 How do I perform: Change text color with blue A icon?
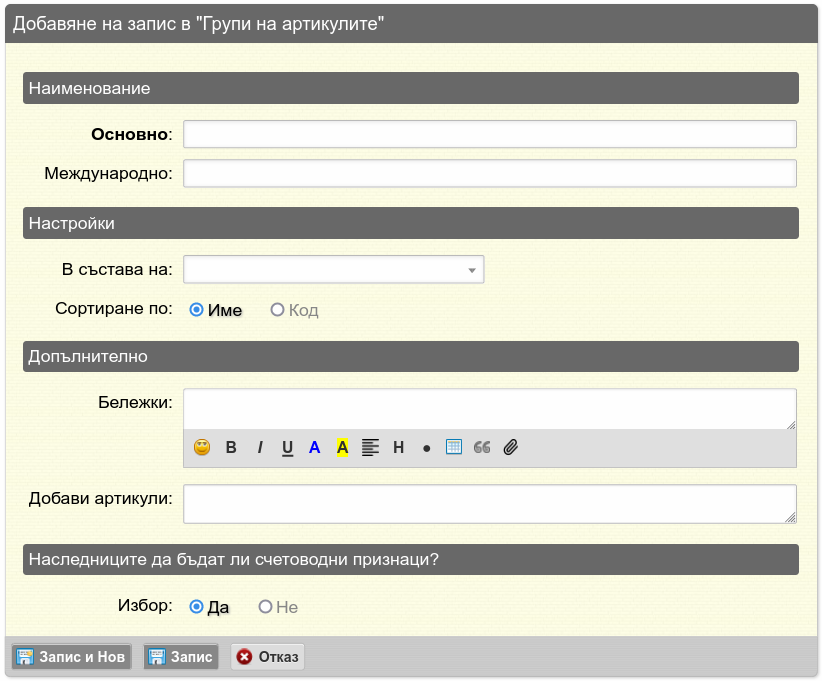[x=315, y=447]
